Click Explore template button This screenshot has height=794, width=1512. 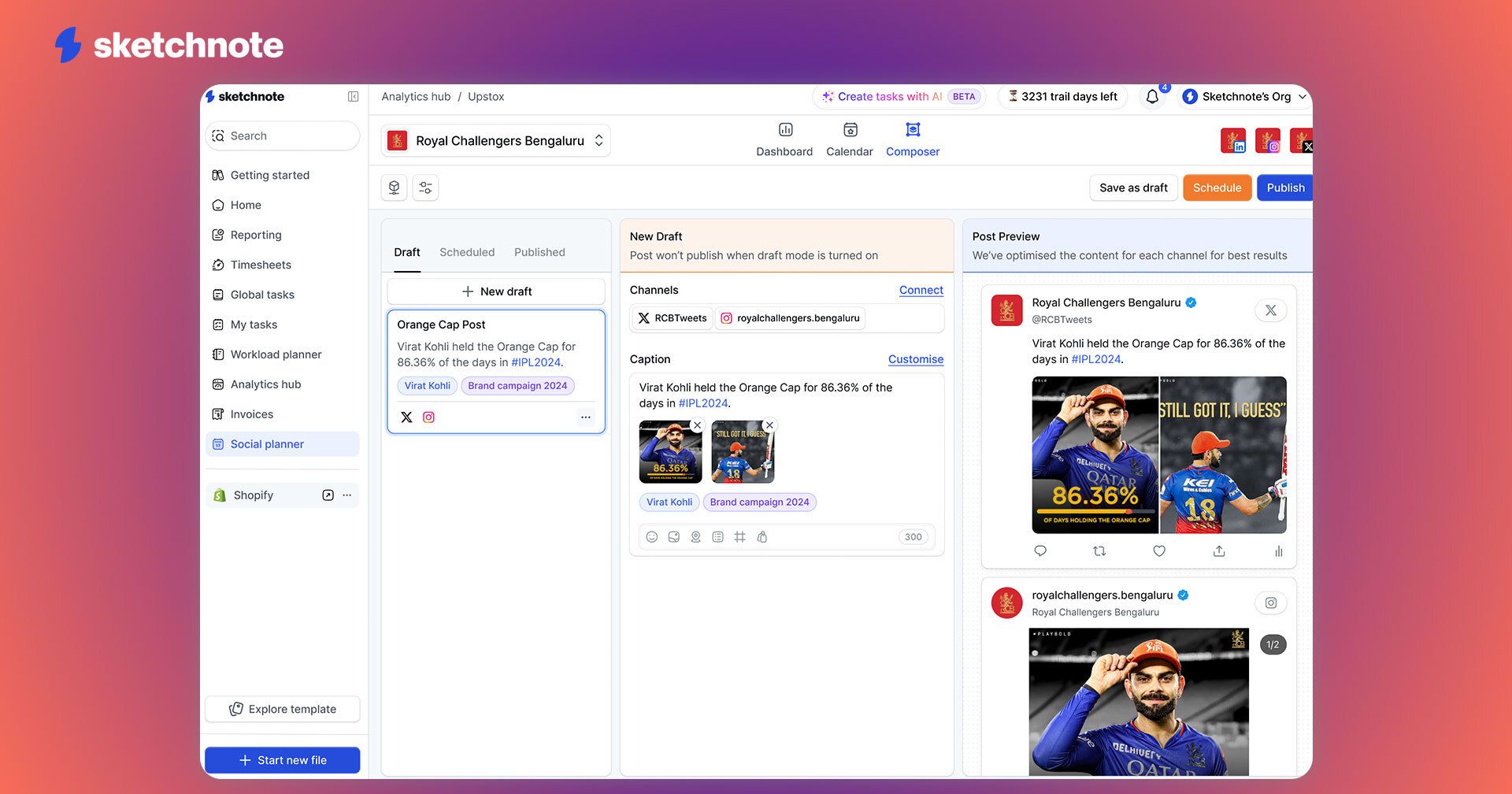282,709
